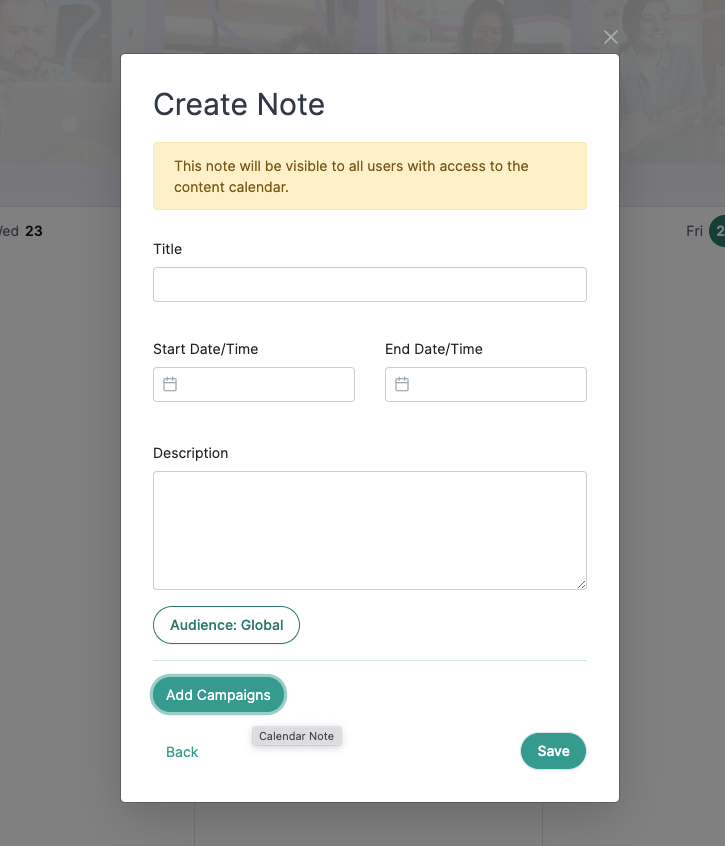This screenshot has height=846, width=725.
Task: Click the Start Date/Time label
Action: 206,349
